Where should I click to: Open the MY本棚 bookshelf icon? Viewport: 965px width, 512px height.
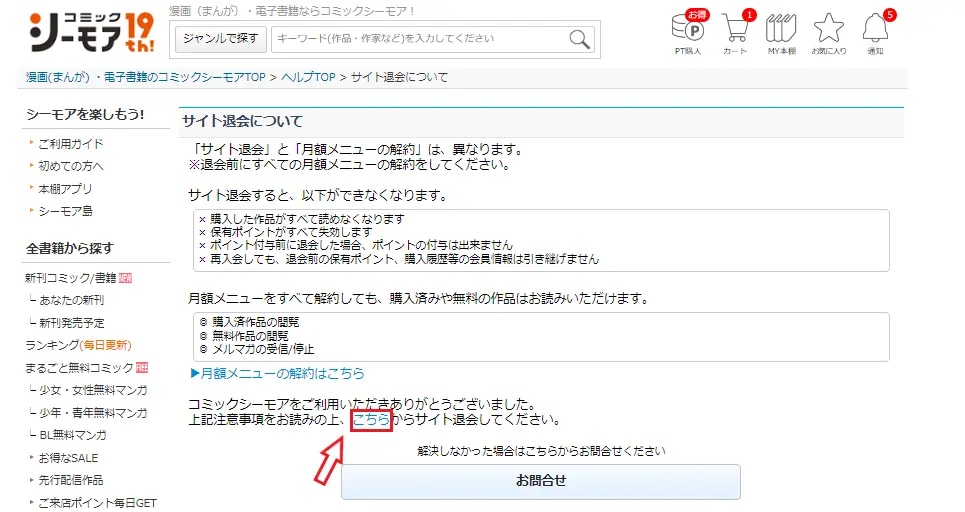pyautogui.click(x=781, y=31)
